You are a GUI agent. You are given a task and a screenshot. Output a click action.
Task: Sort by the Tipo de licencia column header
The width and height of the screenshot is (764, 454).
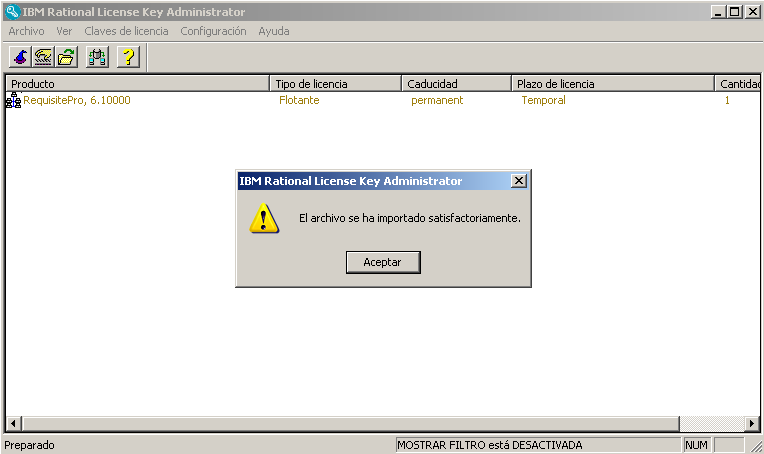pos(336,84)
